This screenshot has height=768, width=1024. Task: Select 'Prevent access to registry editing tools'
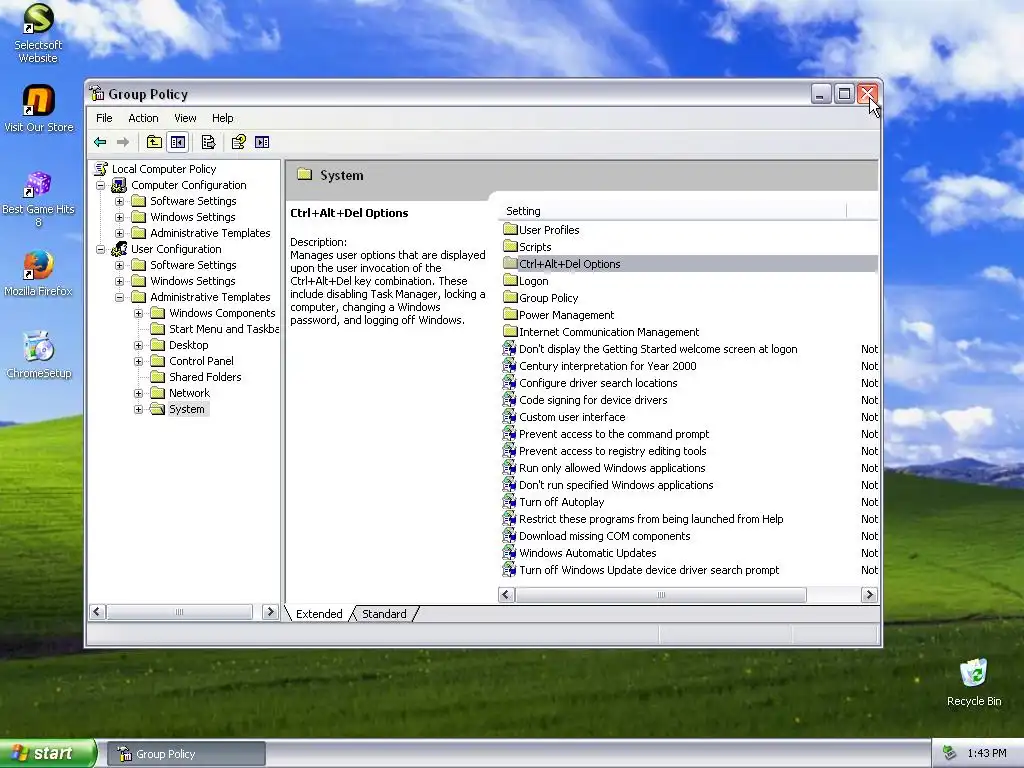tap(613, 451)
